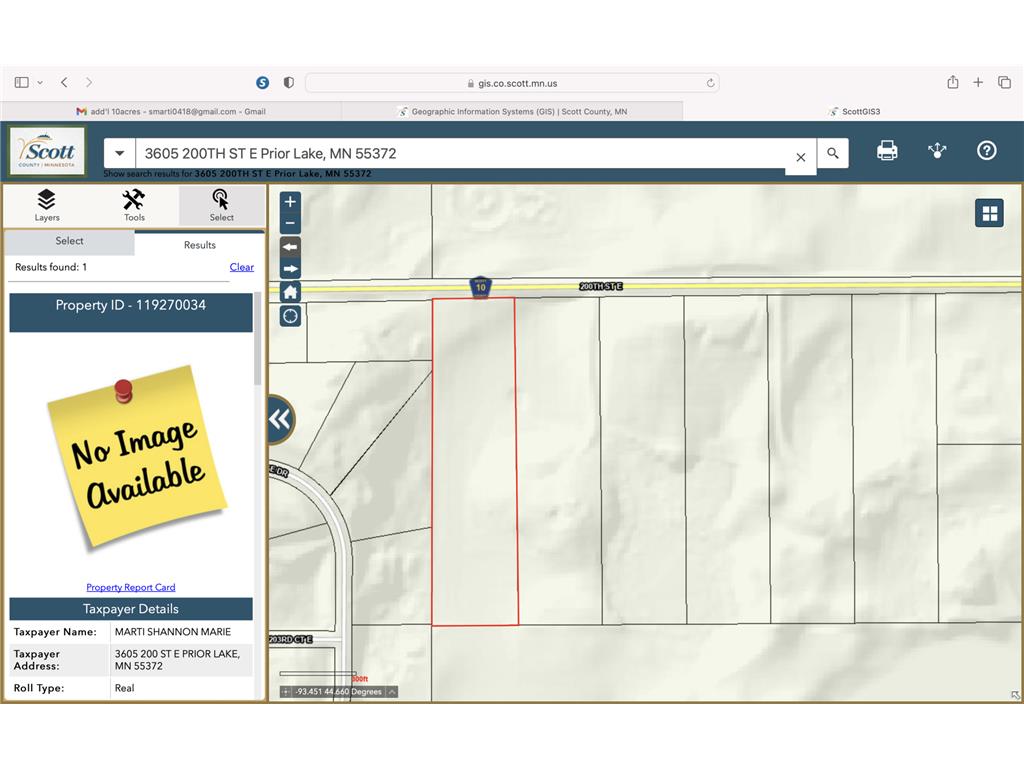Open the Geographic Information Systems tab
Viewport: 1024px width, 768px height.
(x=513, y=112)
